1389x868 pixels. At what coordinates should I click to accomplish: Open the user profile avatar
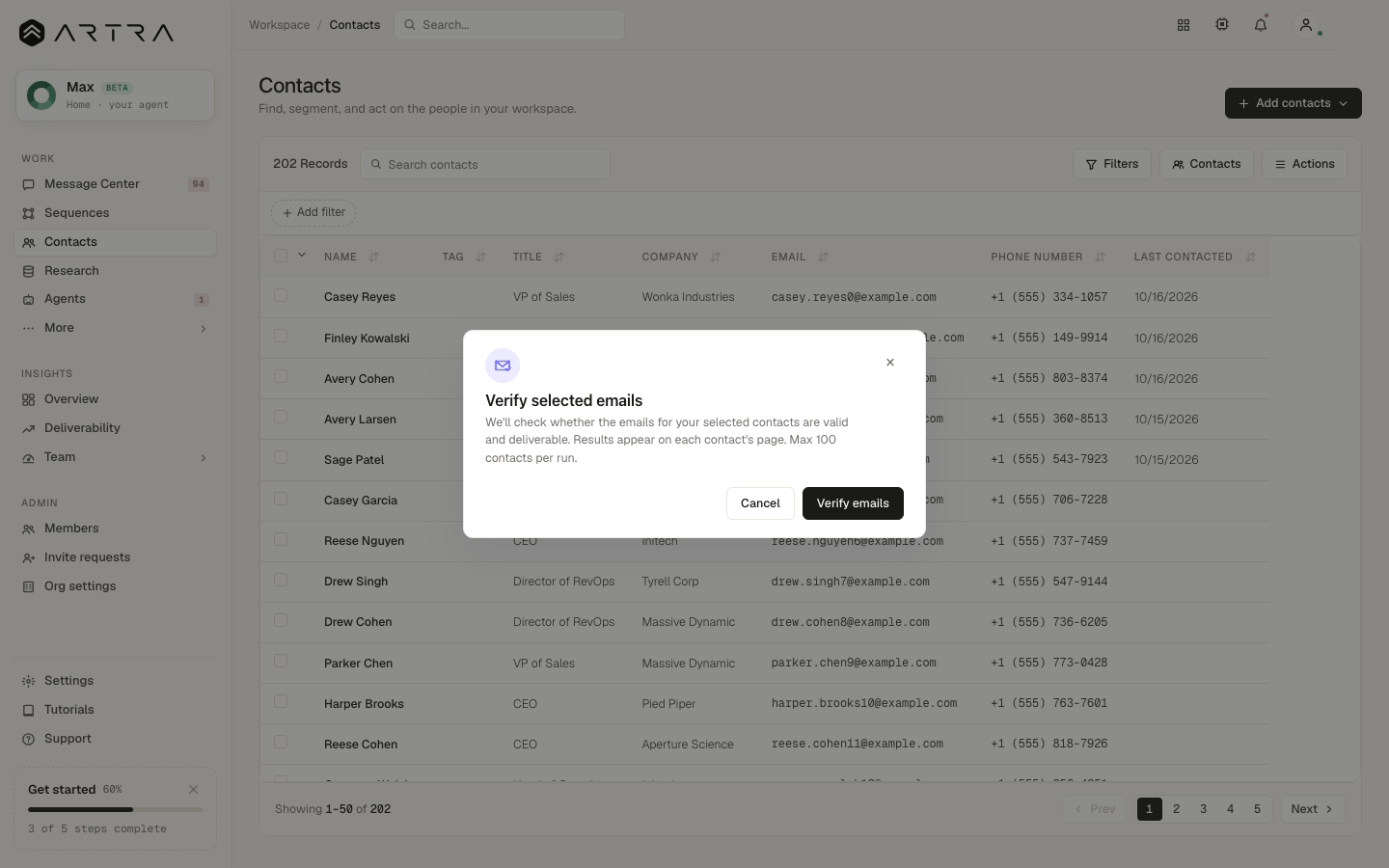pos(1306,25)
